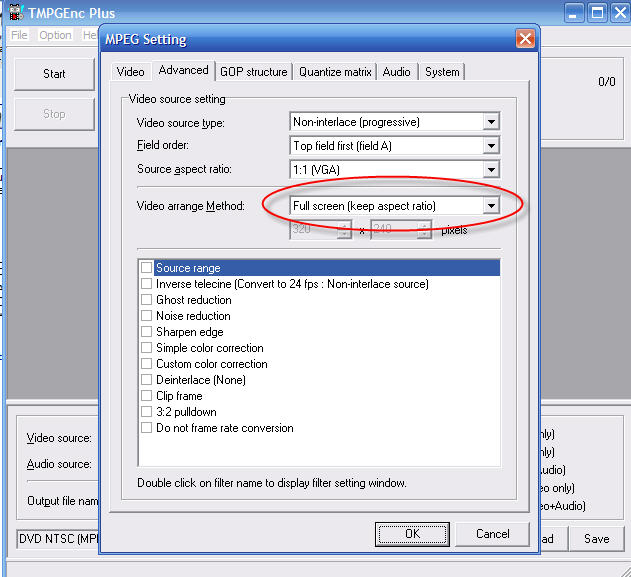Expand the Video arrange Method dropdown

click(491, 206)
